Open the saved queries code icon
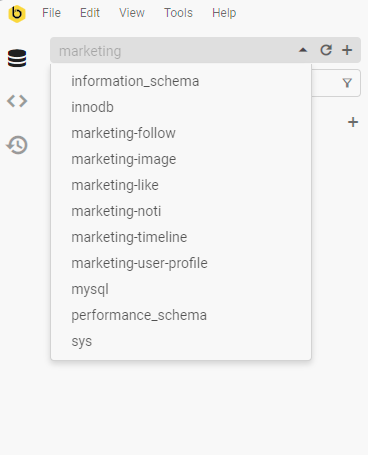The image size is (368, 455). point(17,101)
